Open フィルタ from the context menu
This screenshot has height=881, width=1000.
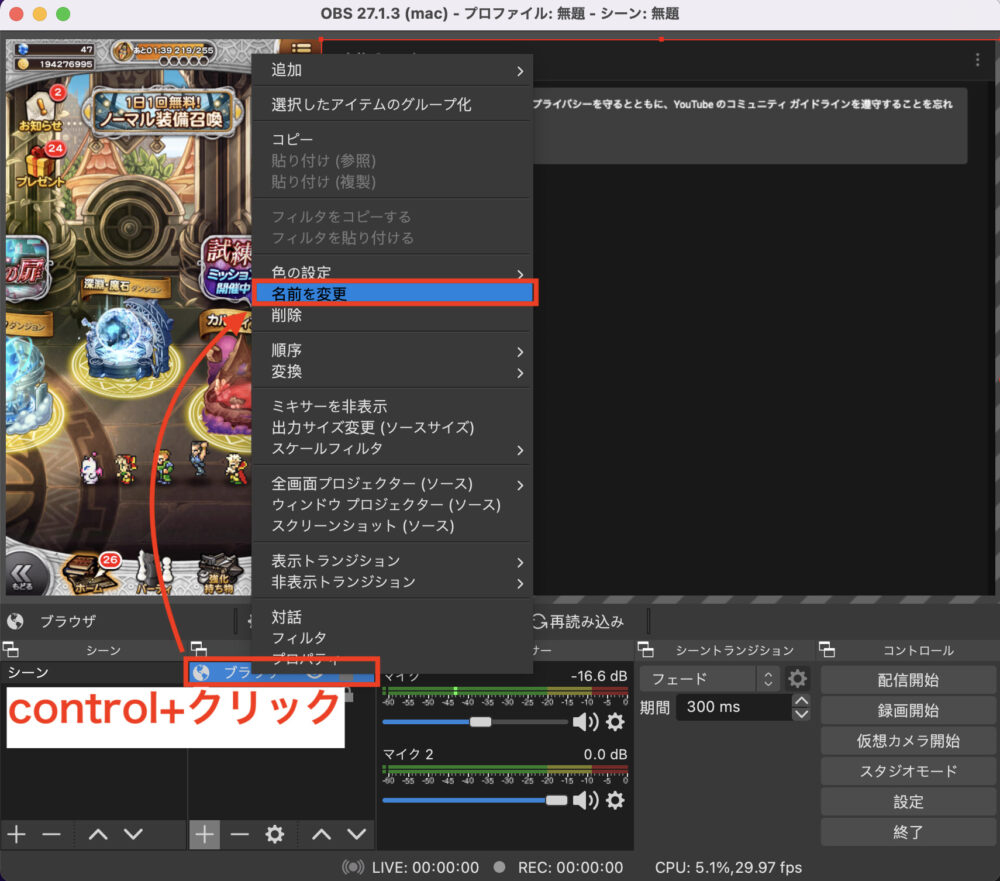pyautogui.click(x=393, y=638)
